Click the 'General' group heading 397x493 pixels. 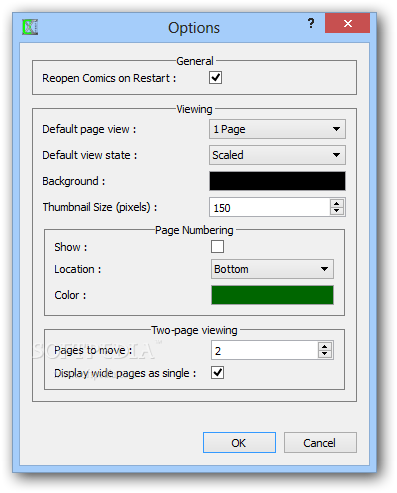click(195, 61)
